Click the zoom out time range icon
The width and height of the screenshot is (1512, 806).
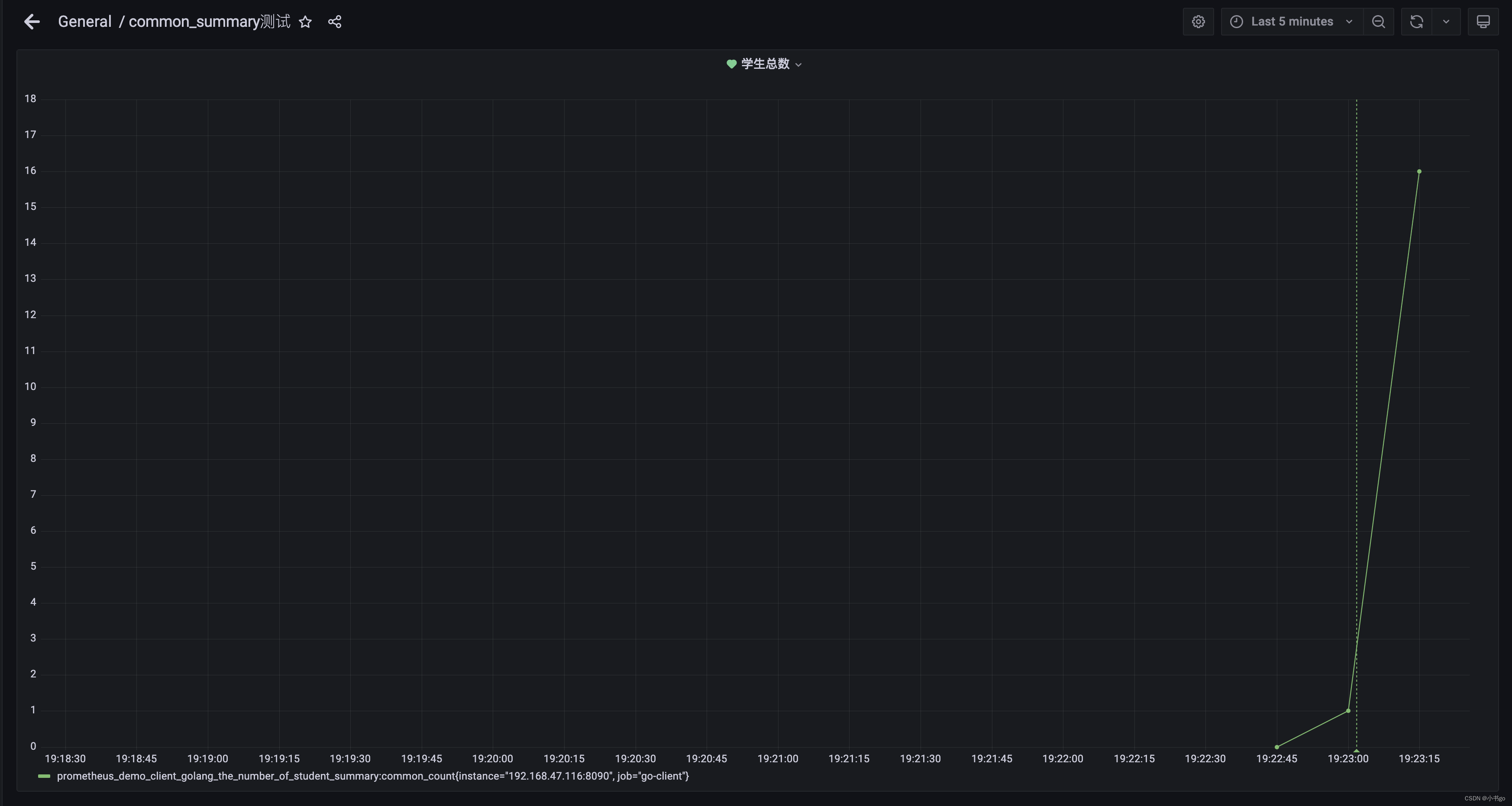[x=1378, y=22]
